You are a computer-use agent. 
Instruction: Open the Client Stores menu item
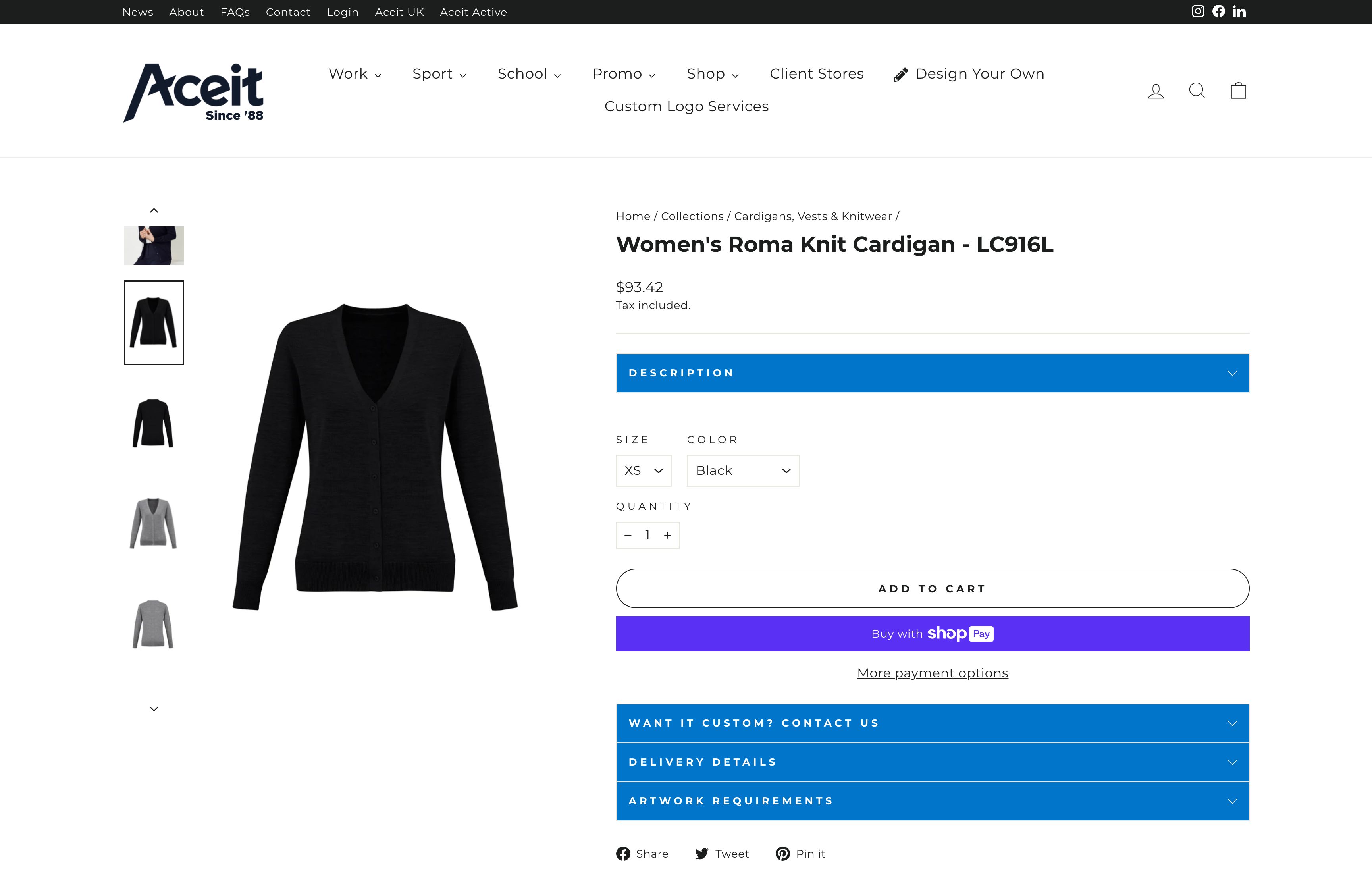coord(816,74)
